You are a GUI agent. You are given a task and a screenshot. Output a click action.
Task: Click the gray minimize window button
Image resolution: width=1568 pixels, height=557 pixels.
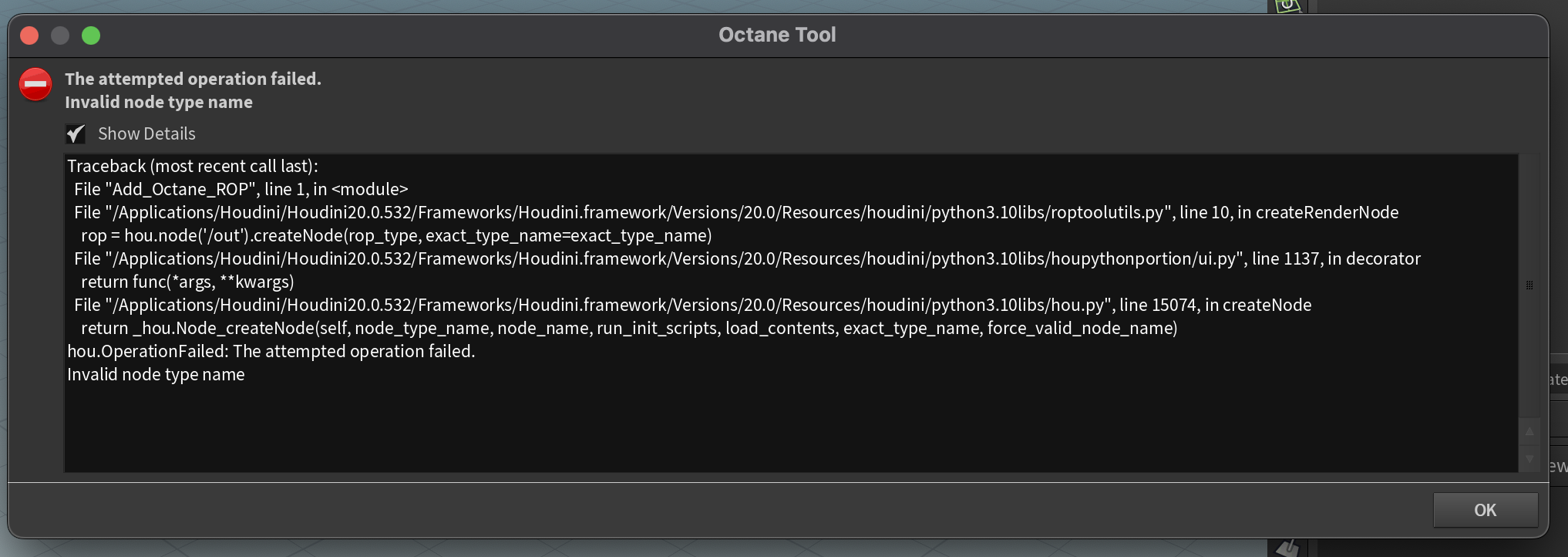pos(60,35)
